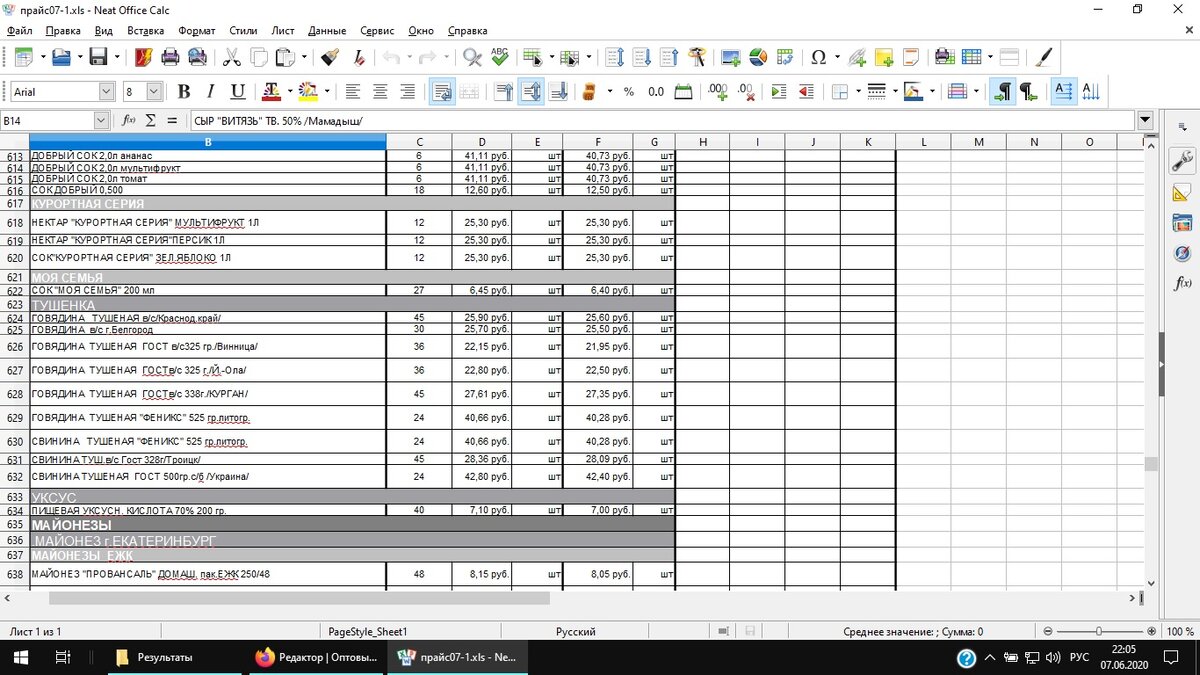1200x675 pixels.
Task: Click the AutoFilter icon
Action: 697,57
